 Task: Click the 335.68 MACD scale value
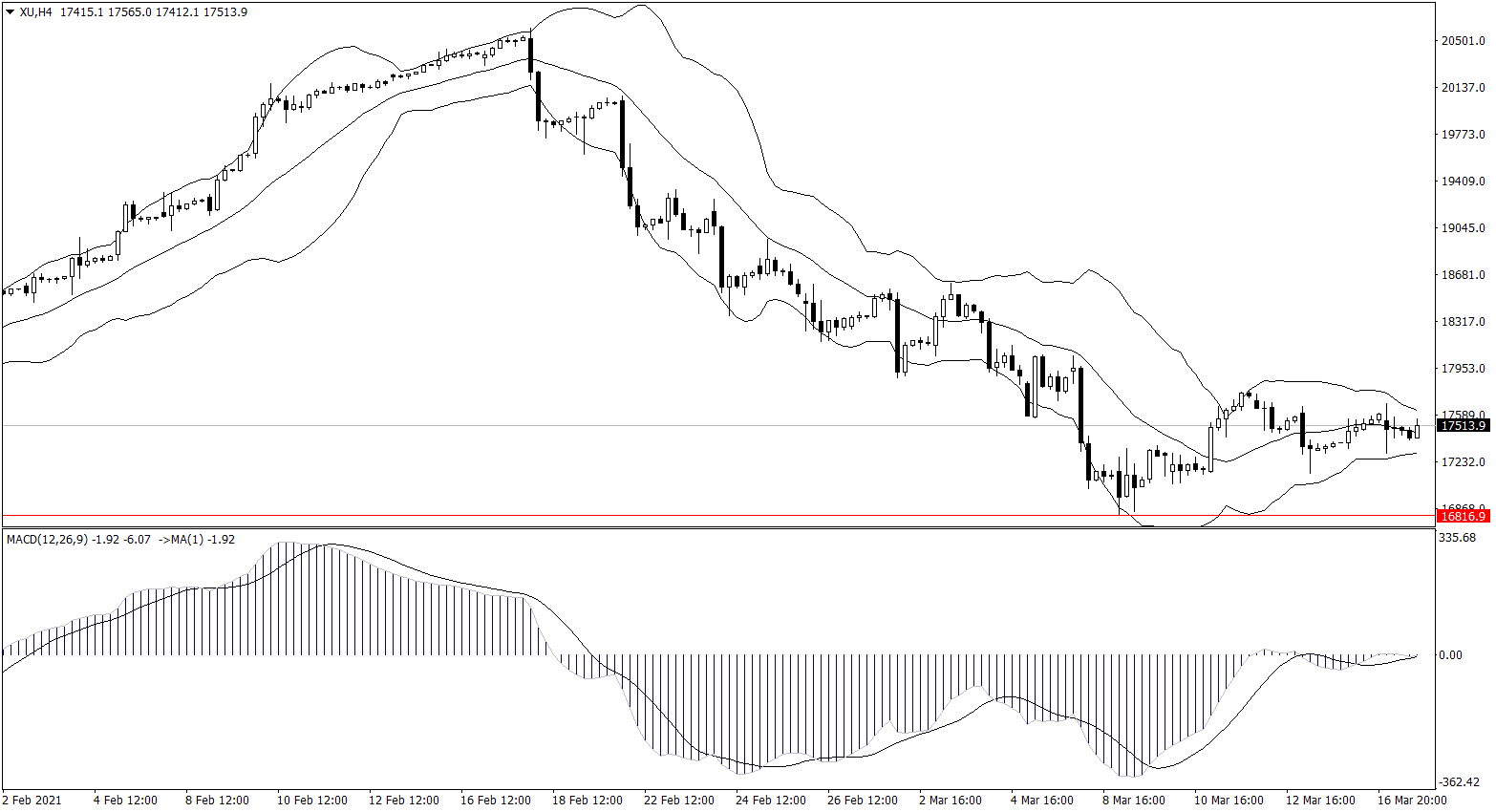tap(1457, 538)
